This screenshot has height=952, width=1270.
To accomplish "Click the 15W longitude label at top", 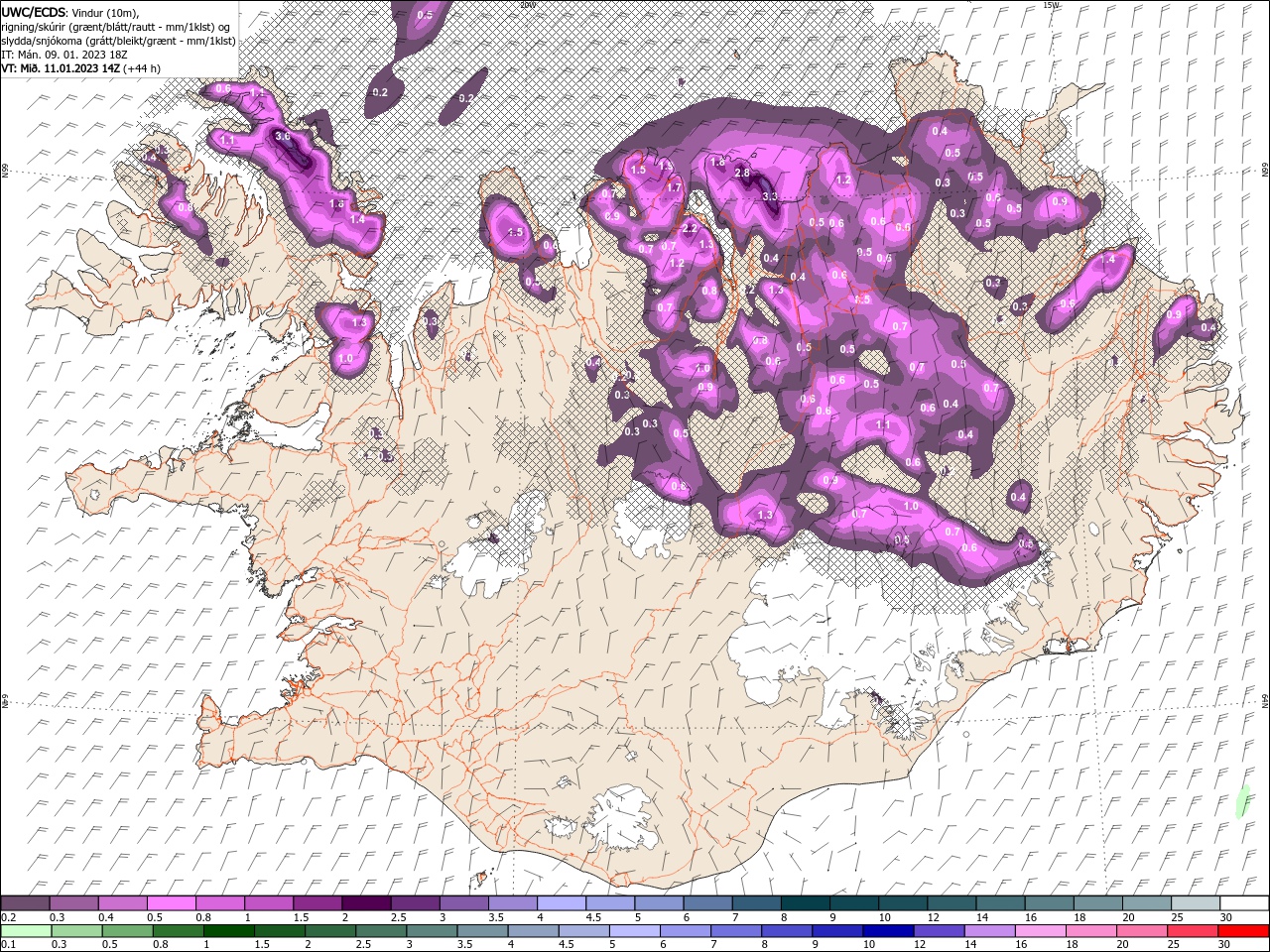I will coord(1051,5).
